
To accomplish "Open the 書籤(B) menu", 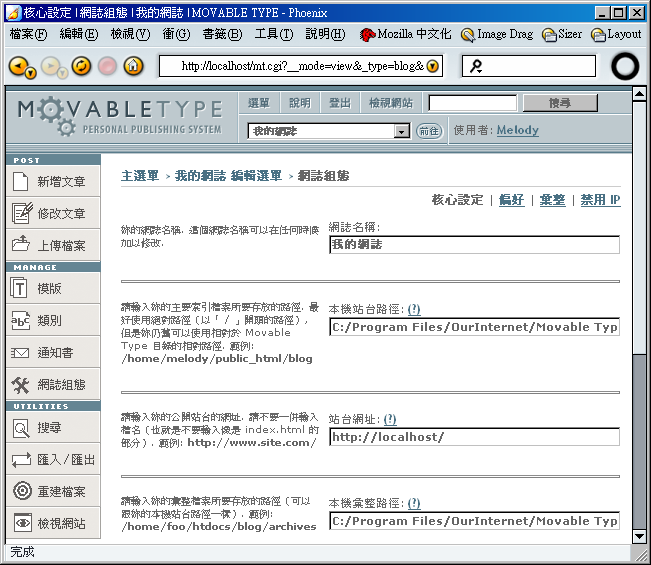I will (222, 34).
